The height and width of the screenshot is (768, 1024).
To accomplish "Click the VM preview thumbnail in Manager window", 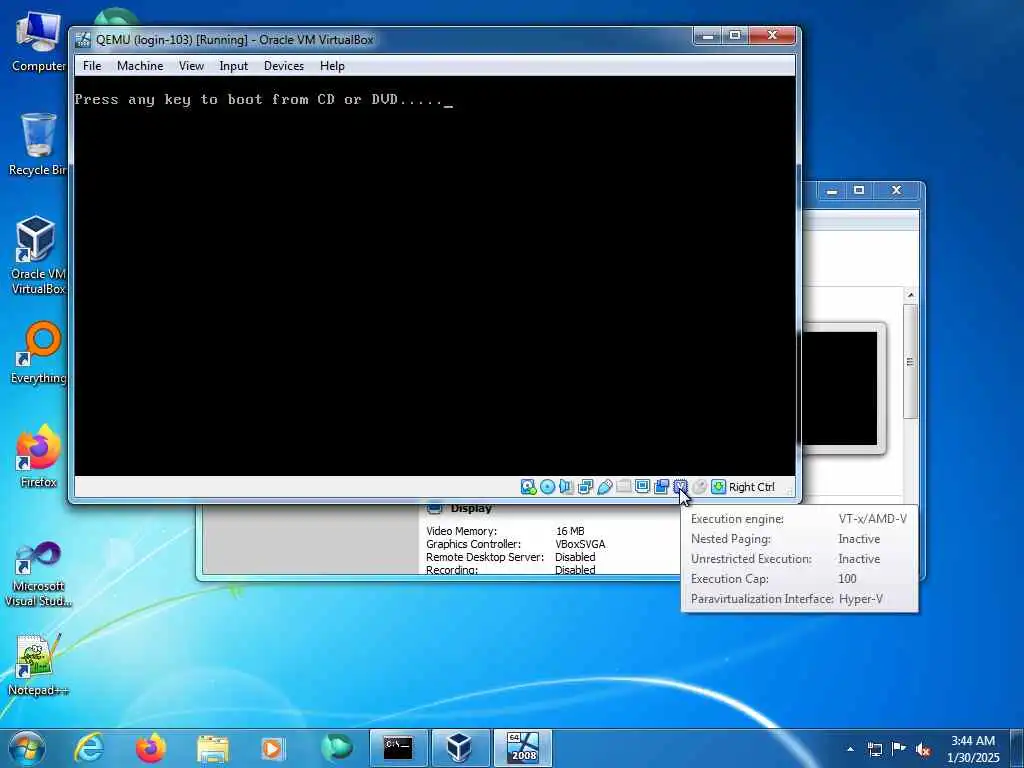I will [842, 388].
